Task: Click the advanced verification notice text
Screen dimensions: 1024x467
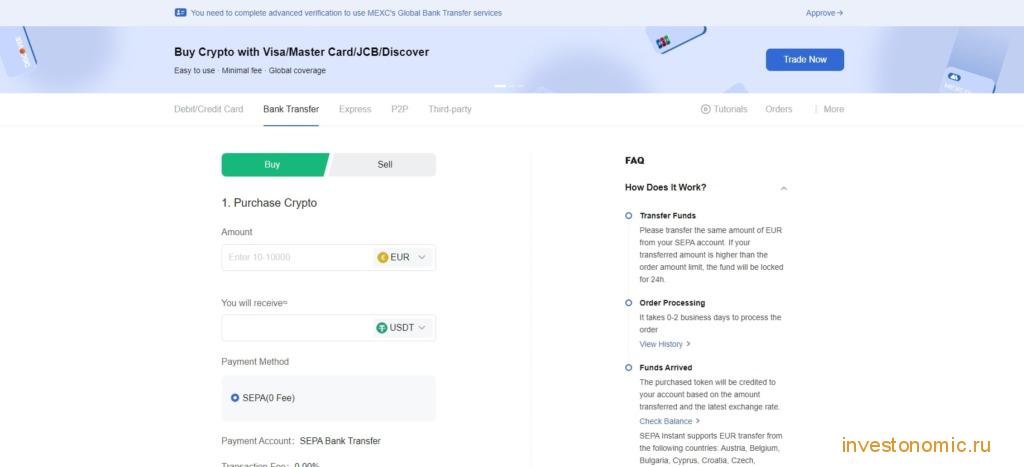Action: (346, 12)
